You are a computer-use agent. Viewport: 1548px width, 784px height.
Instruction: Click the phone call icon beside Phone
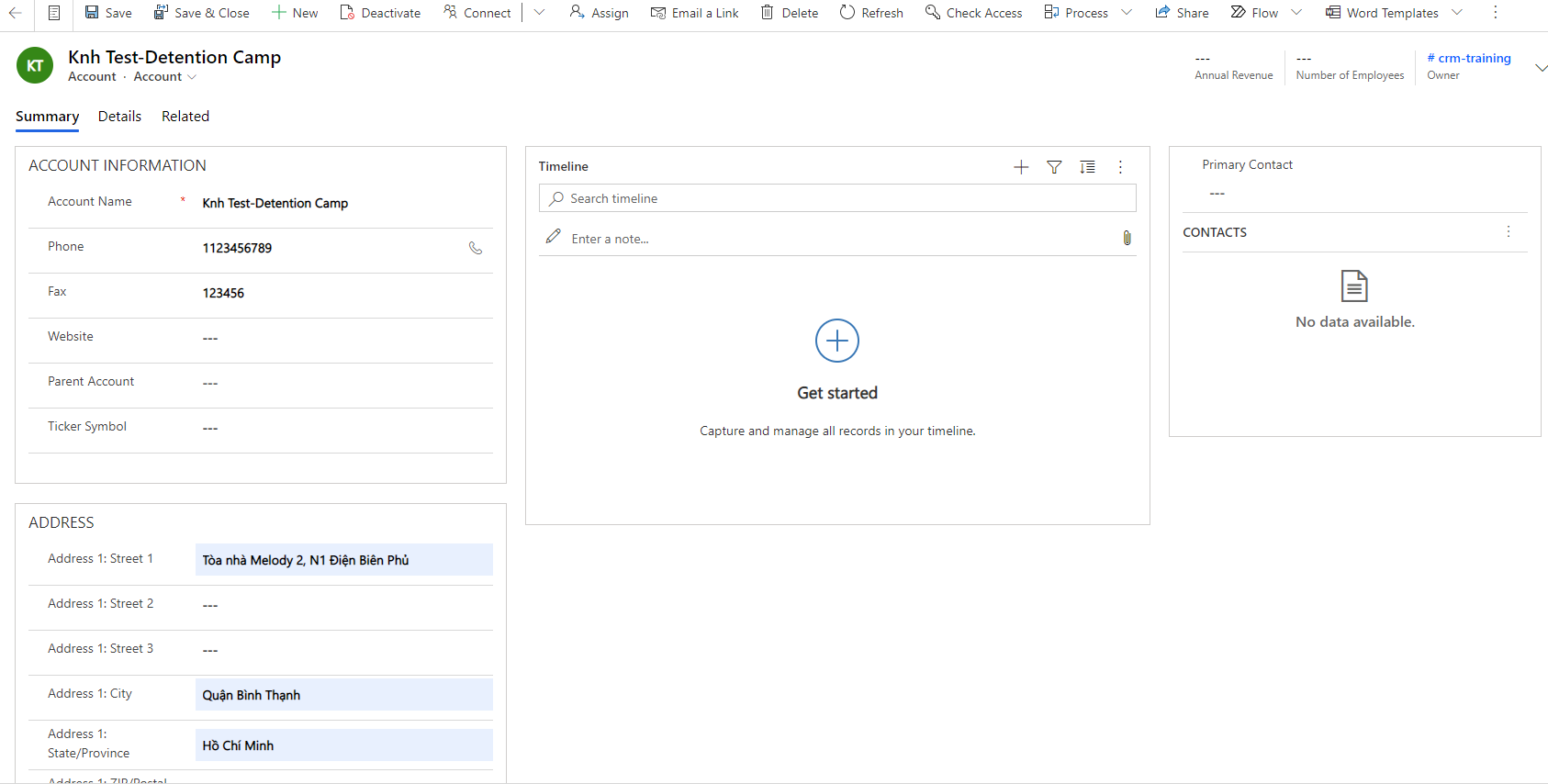pos(476,248)
